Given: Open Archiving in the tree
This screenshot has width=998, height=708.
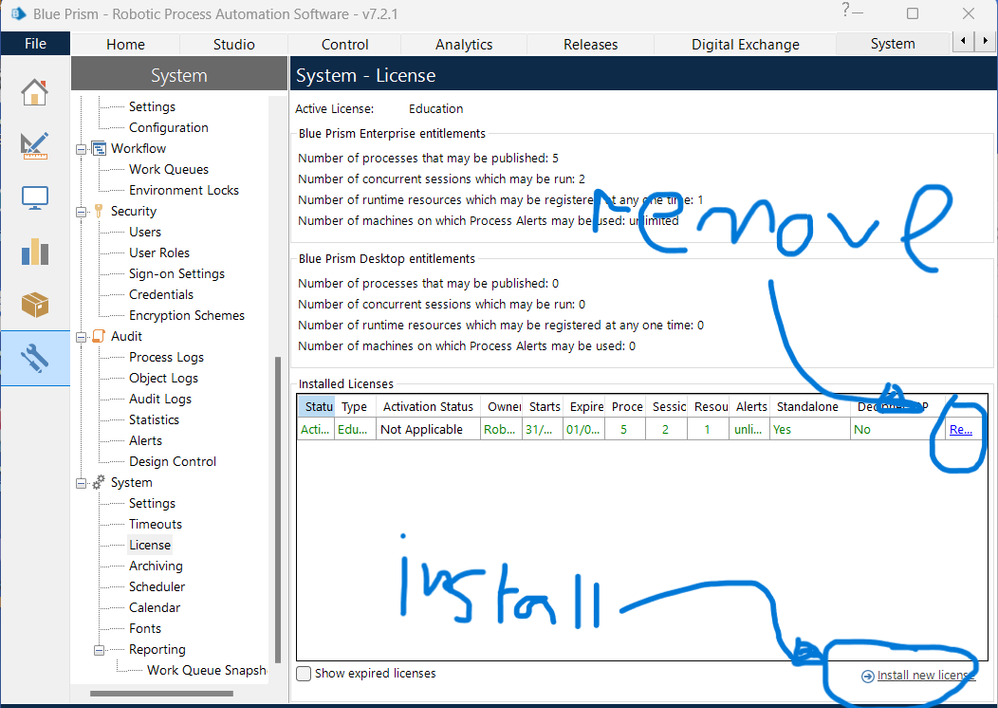Looking at the screenshot, I should click(x=156, y=566).
